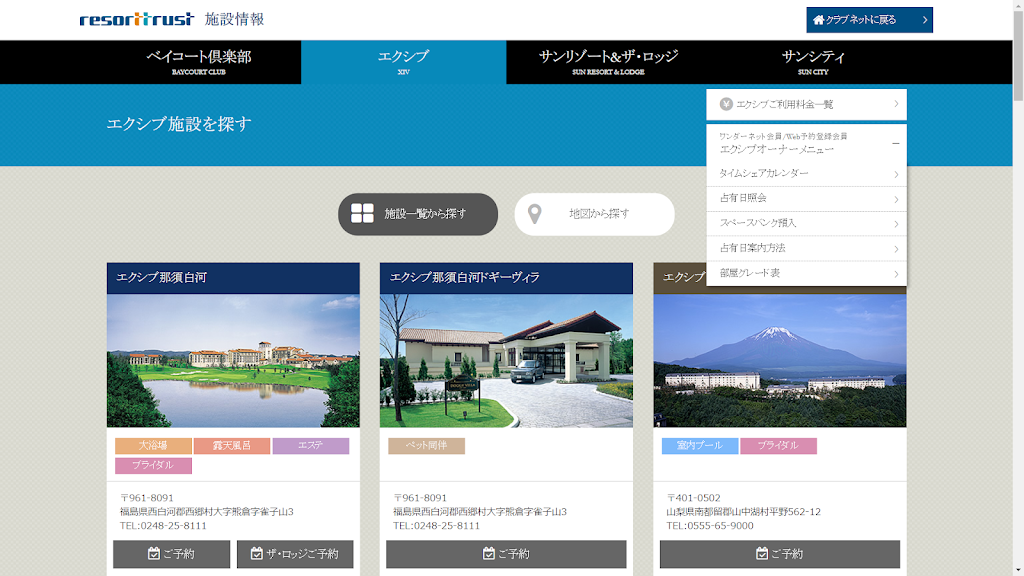1024x576 pixels.
Task: Click ザ・ロッジご予約 button
Action: [x=295, y=554]
